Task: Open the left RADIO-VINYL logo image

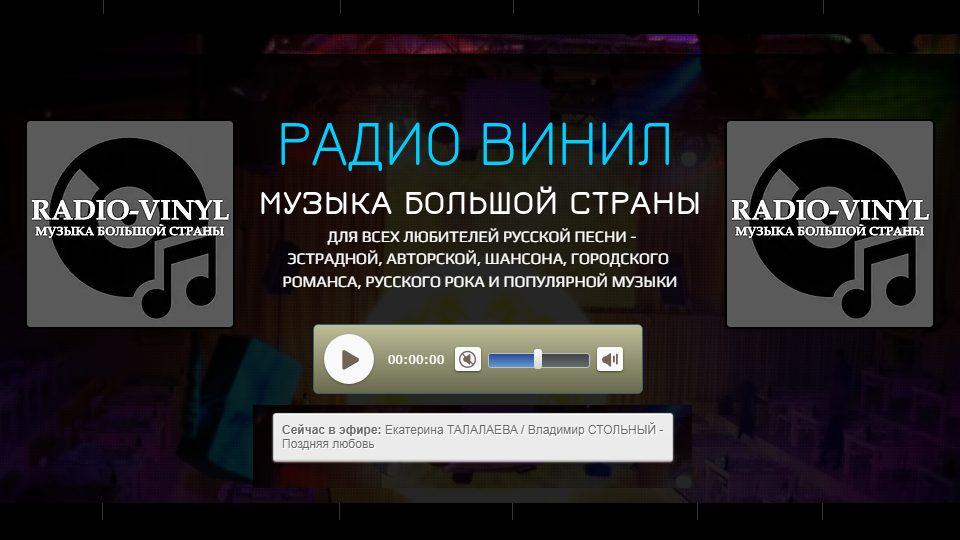Action: click(x=130, y=224)
